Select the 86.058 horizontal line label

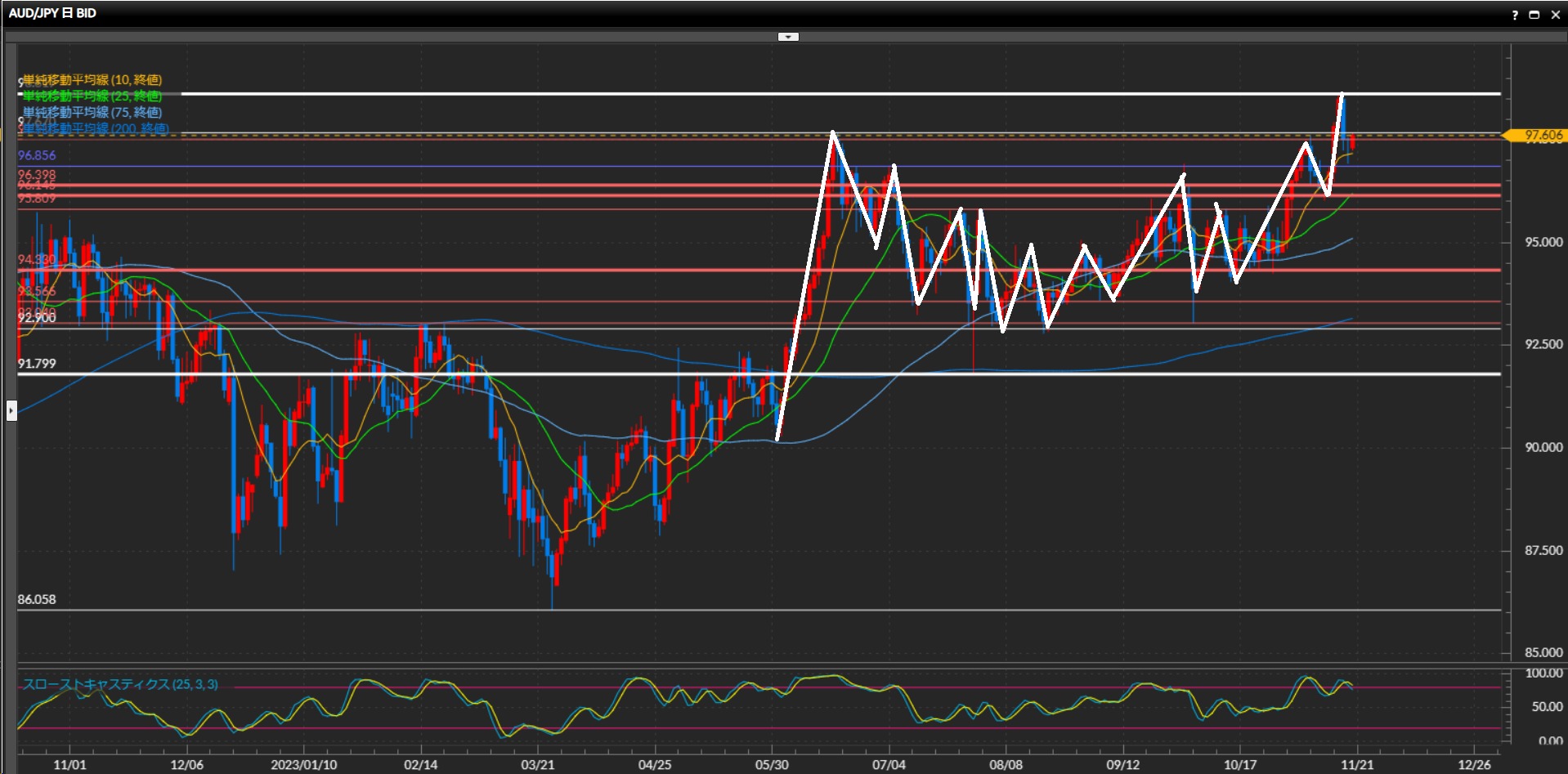tap(37, 599)
